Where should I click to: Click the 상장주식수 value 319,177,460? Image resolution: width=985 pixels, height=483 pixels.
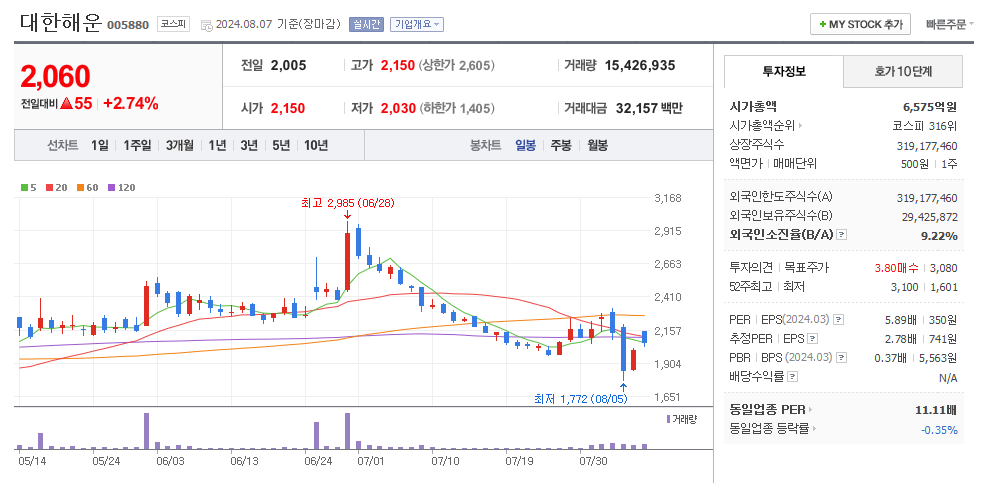(927, 145)
